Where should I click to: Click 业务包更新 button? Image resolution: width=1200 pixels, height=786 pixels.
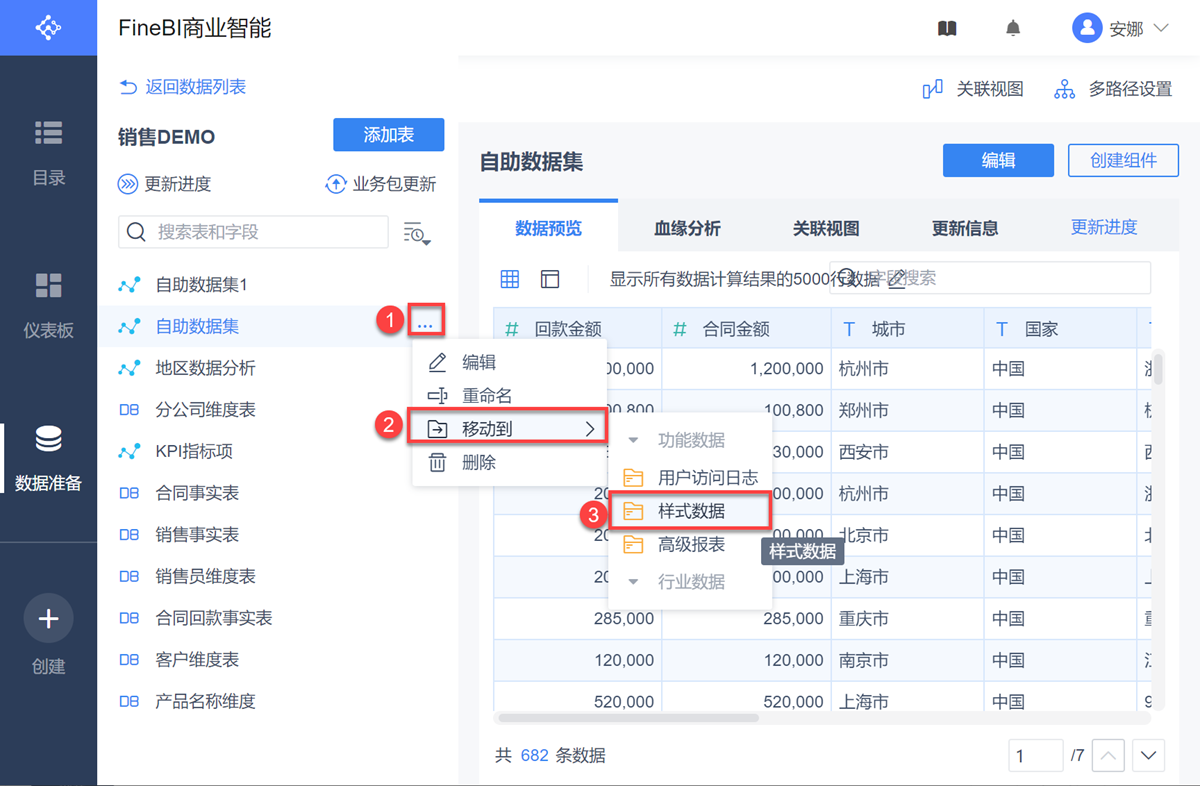coord(381,184)
